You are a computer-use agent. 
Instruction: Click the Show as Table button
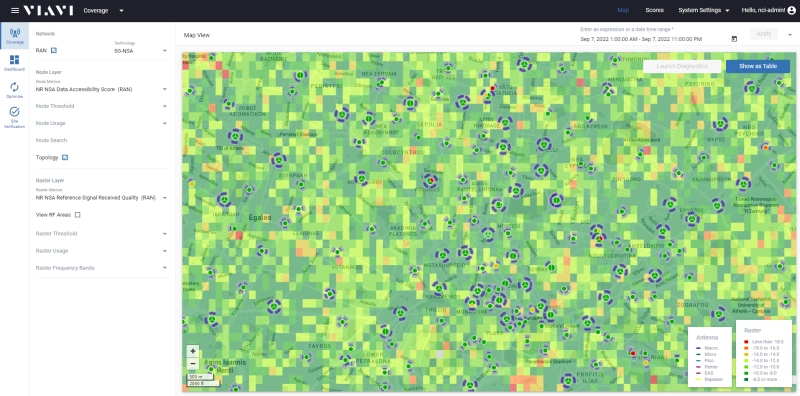[x=758, y=66]
